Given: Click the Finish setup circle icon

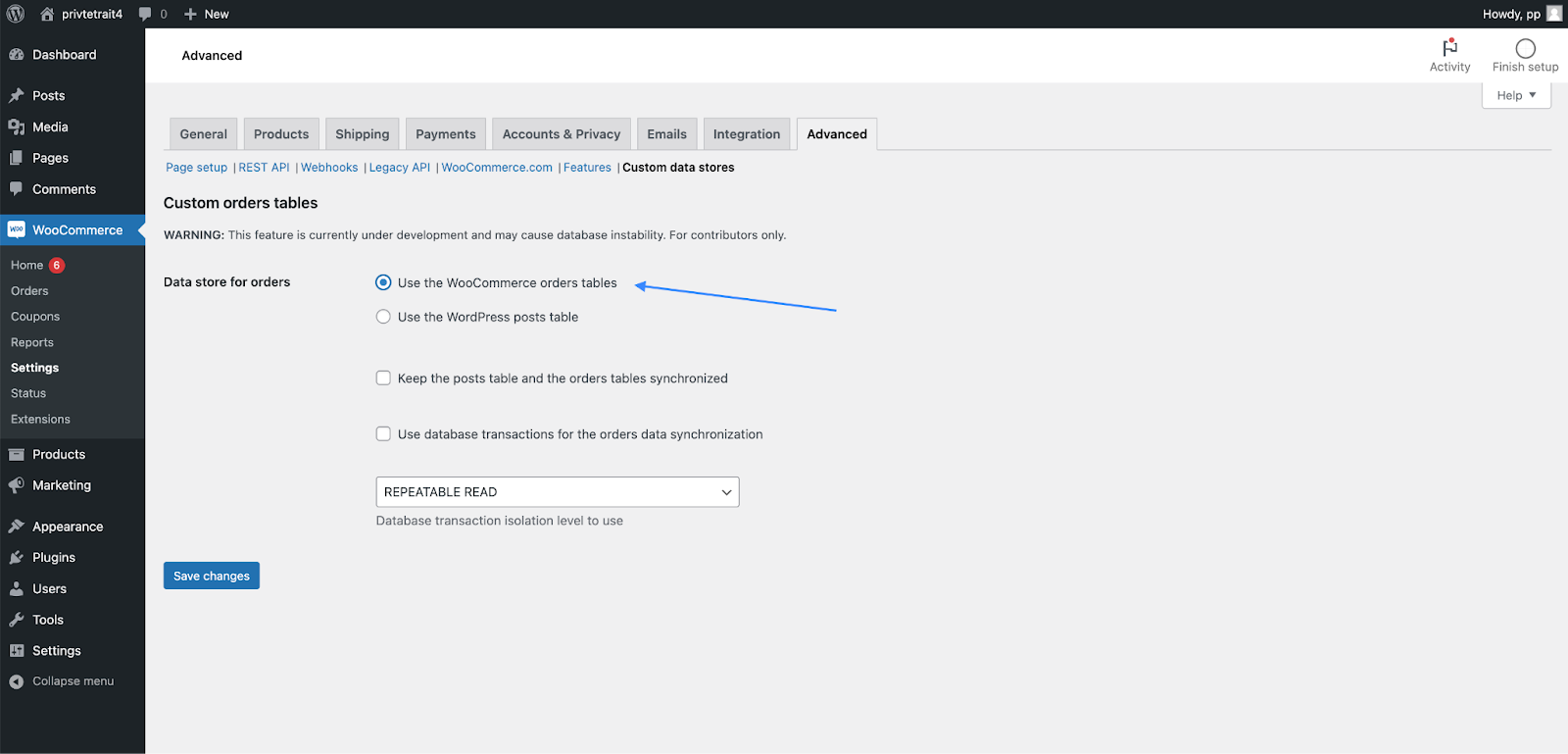Looking at the screenshot, I should [x=1526, y=48].
